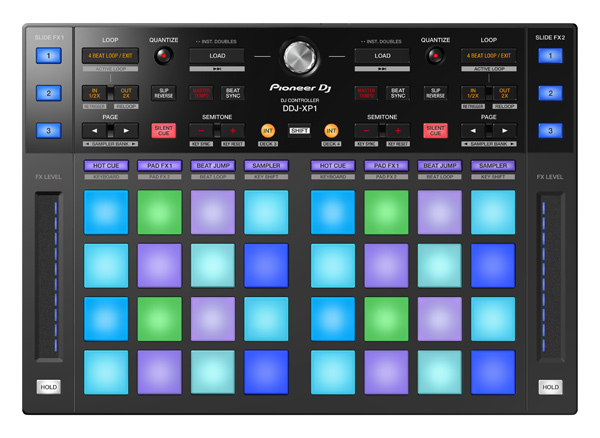Tap SLIDE FX2 button 1
Viewport: 600px width, 438px height.
tap(550, 56)
